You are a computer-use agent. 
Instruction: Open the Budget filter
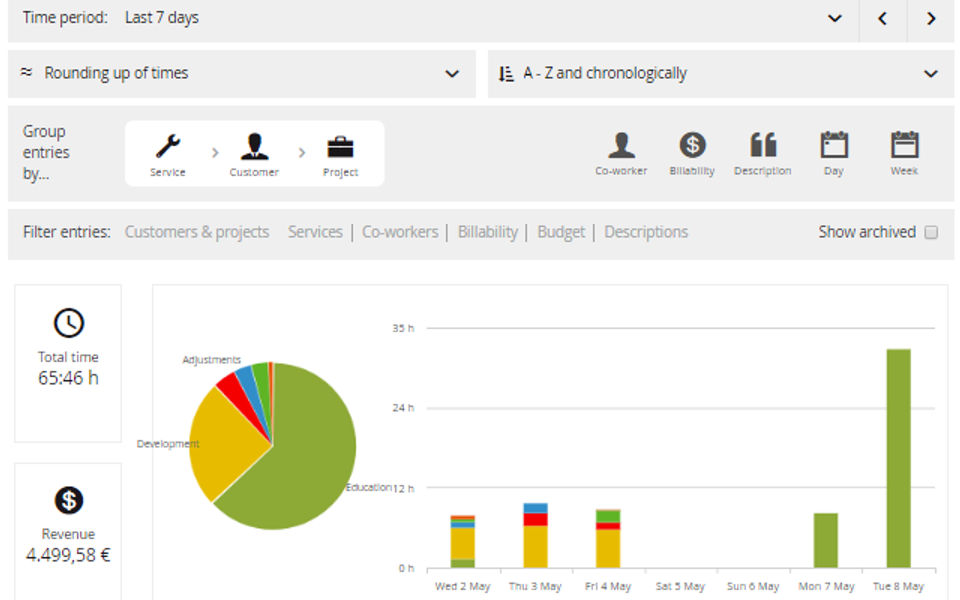click(x=561, y=232)
